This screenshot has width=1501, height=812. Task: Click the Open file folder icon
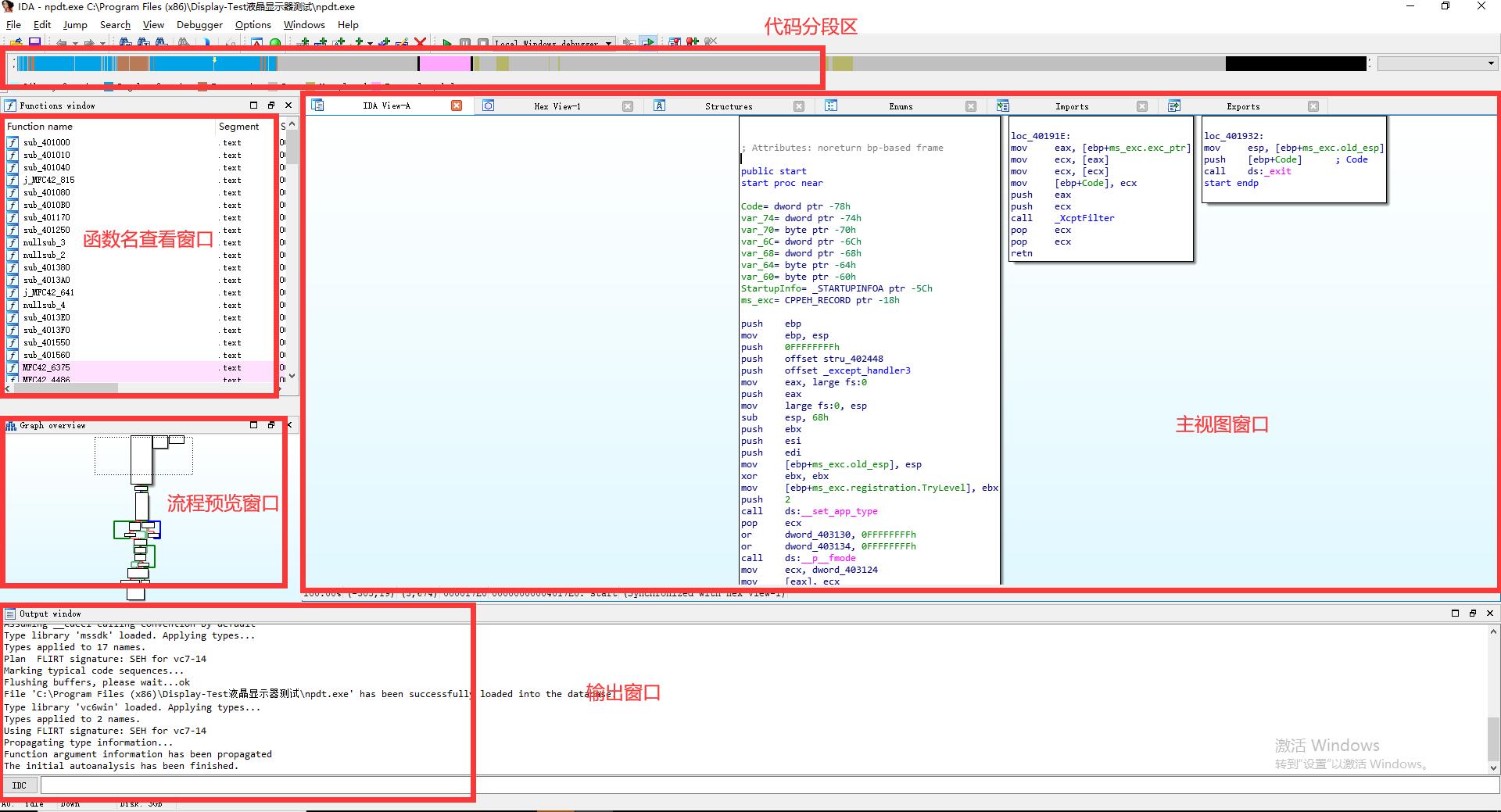coord(16,43)
